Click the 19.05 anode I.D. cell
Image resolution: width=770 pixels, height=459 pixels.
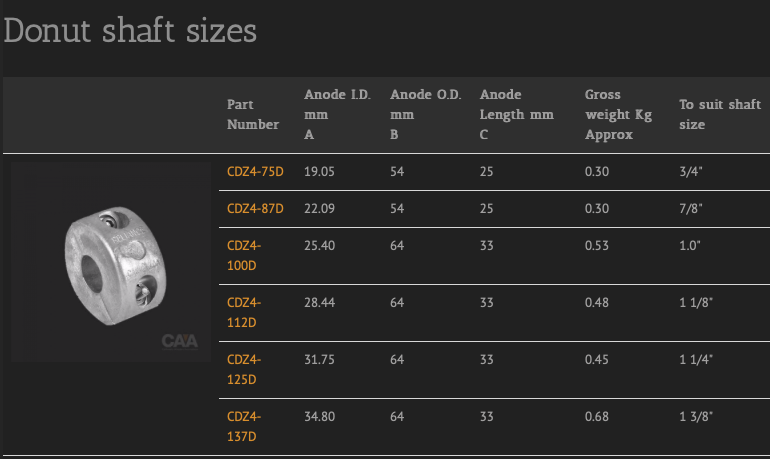[319, 172]
